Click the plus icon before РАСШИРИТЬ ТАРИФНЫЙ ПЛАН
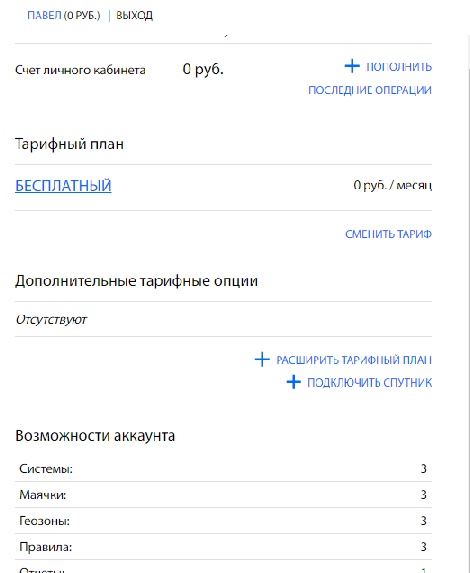Viewport: 470px width, 573px height. 262,360
